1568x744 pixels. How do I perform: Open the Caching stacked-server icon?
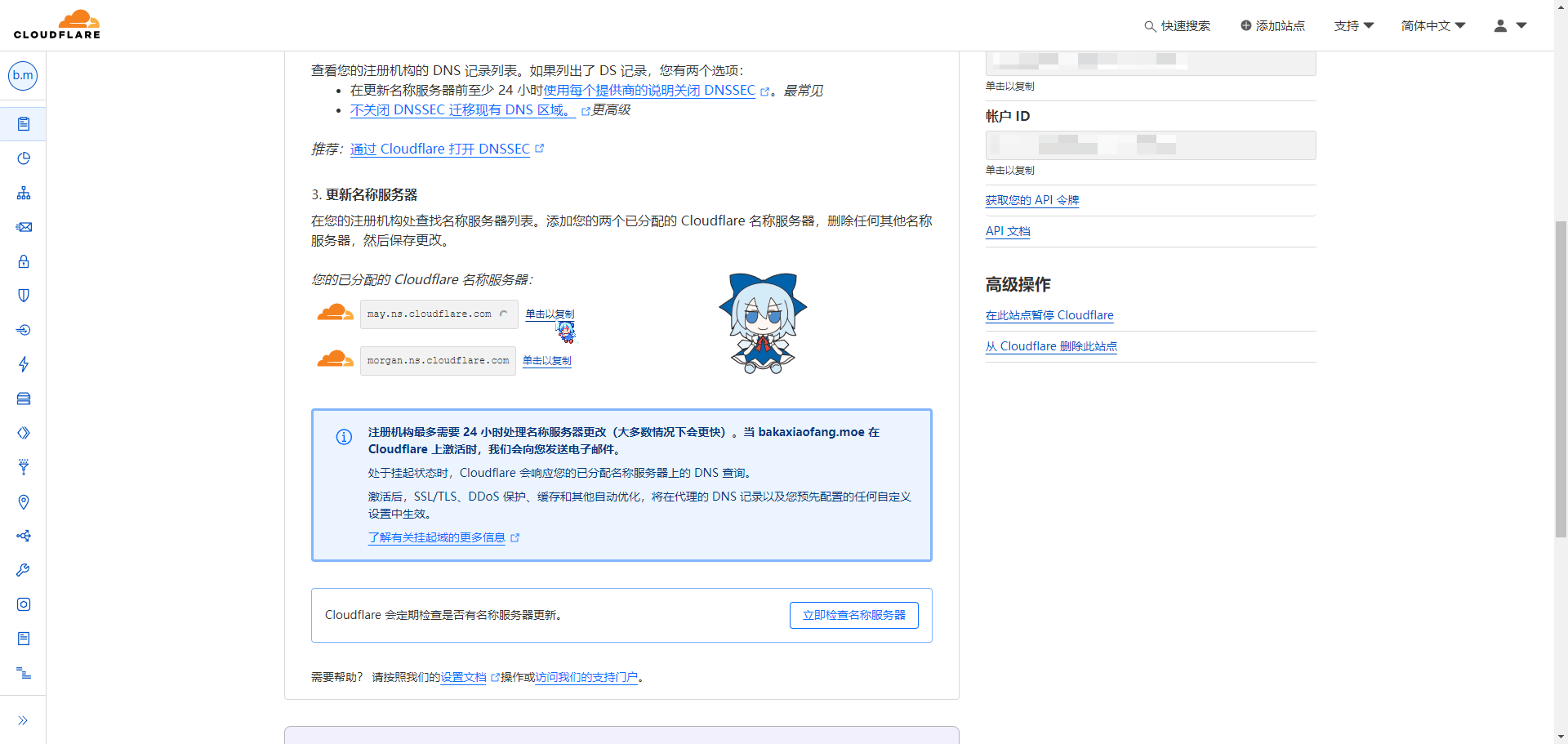pyautogui.click(x=24, y=399)
